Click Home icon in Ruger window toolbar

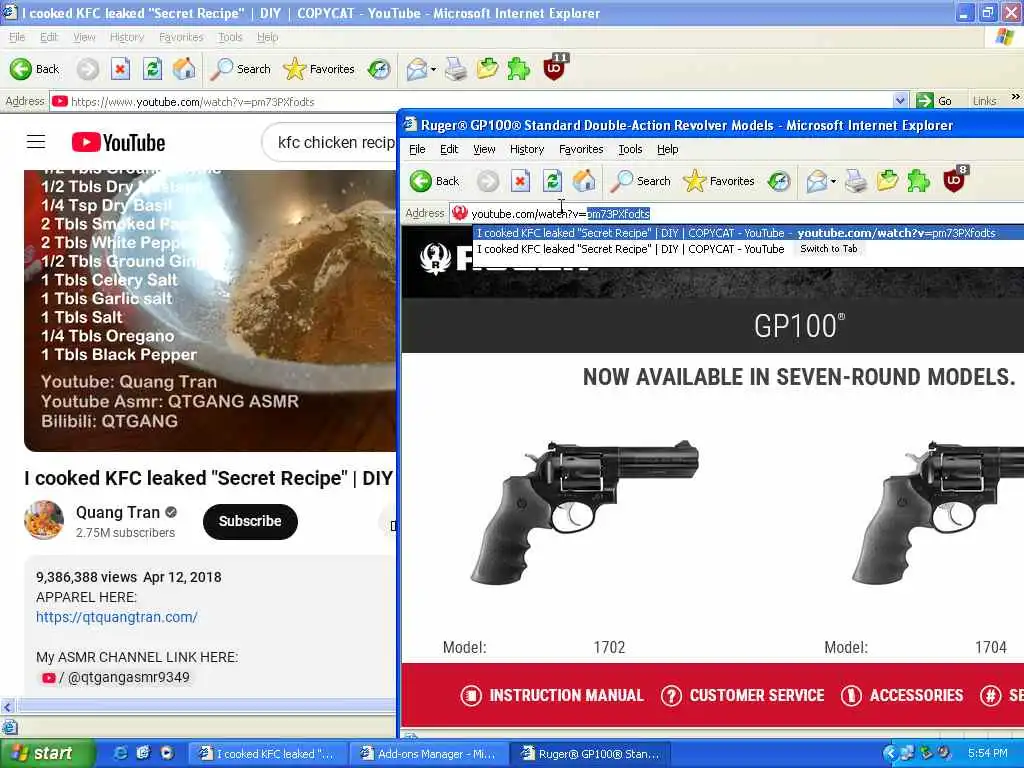tap(584, 181)
